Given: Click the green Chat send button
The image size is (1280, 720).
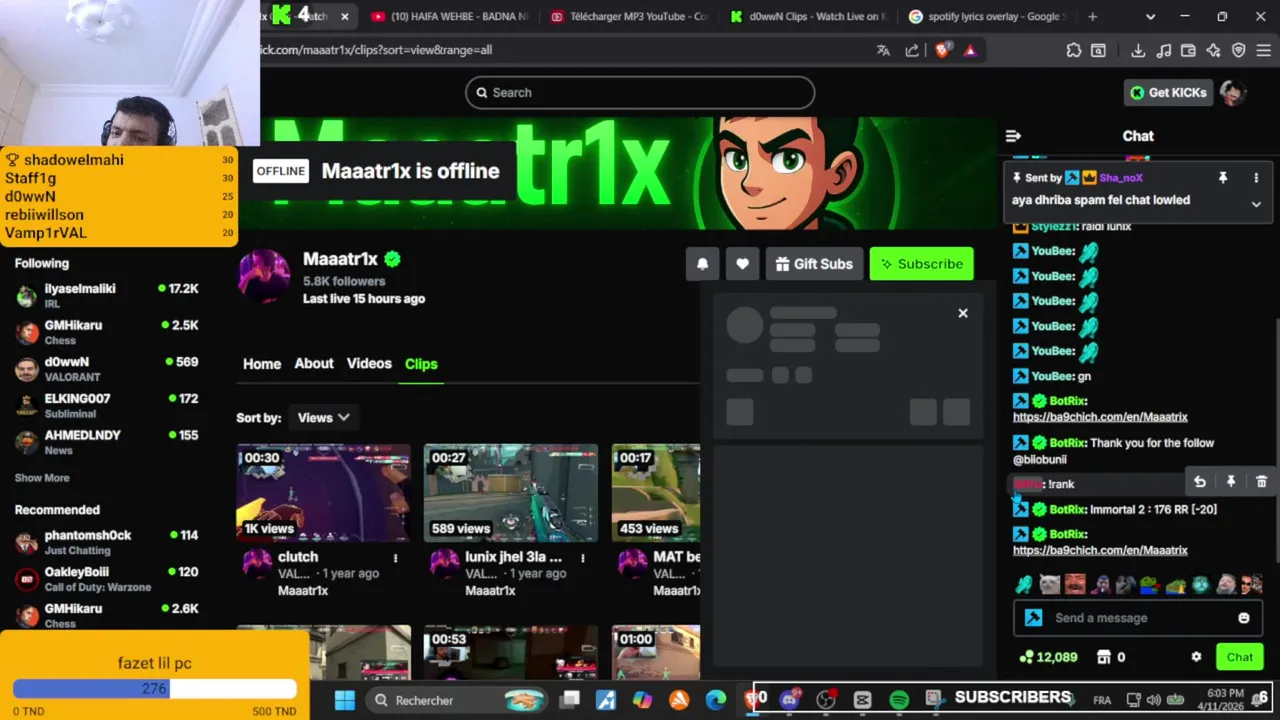Looking at the screenshot, I should coord(1240,657).
